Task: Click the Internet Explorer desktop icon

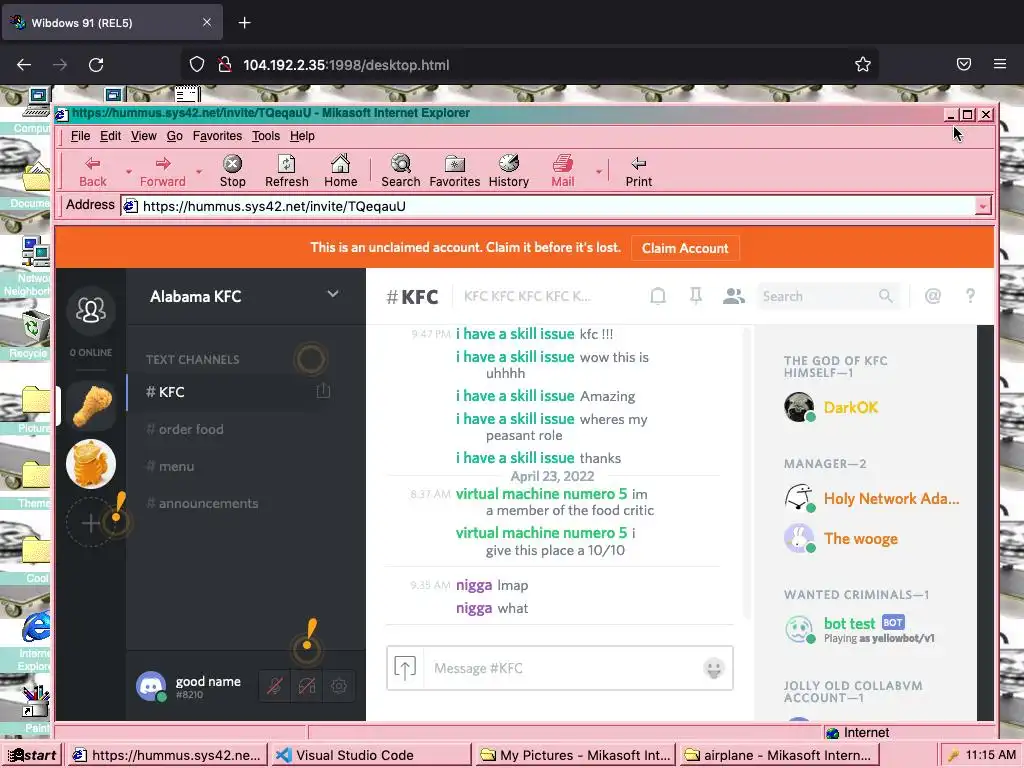Action: (35, 640)
